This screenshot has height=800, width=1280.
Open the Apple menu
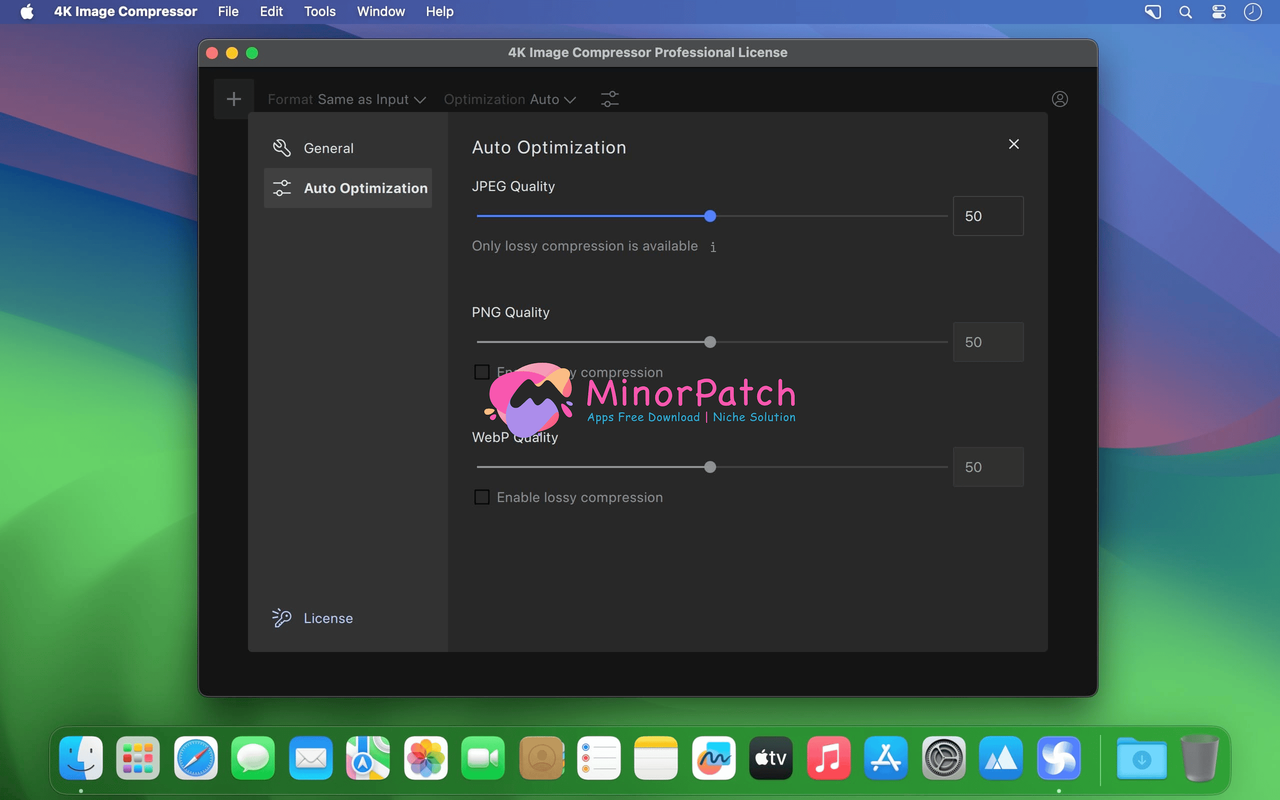point(27,12)
